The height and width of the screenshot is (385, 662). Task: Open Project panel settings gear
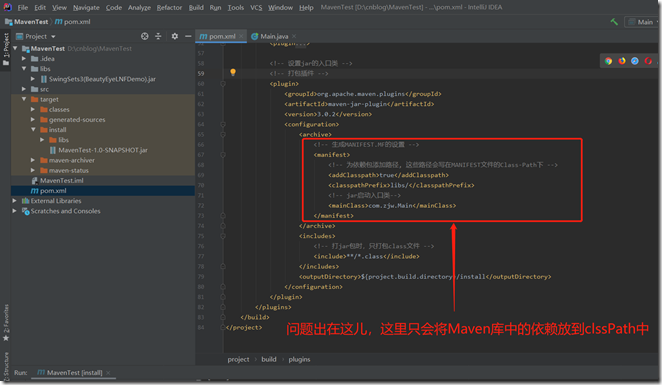(x=175, y=36)
